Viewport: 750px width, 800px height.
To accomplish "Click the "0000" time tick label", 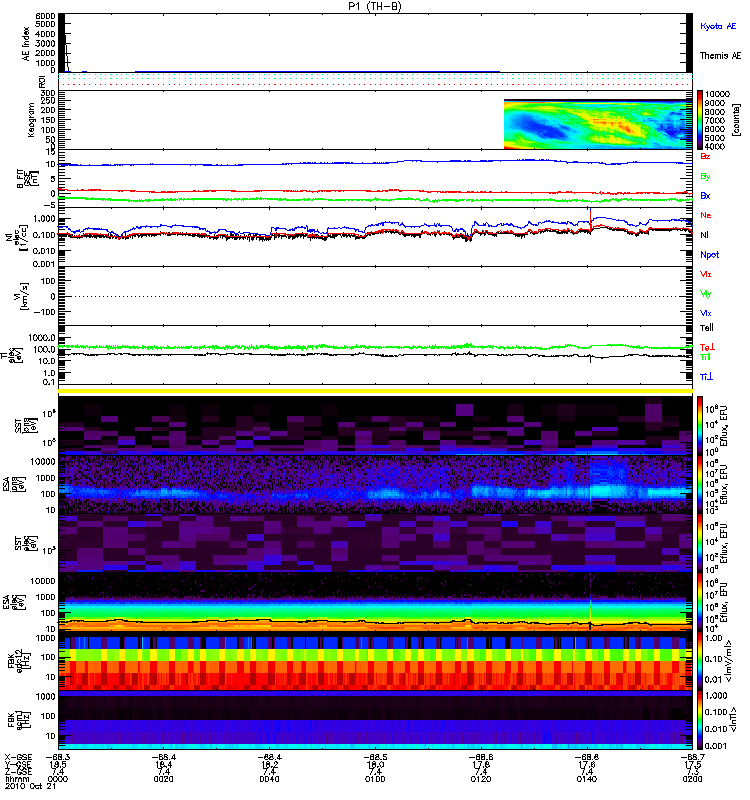I will pos(57,780).
